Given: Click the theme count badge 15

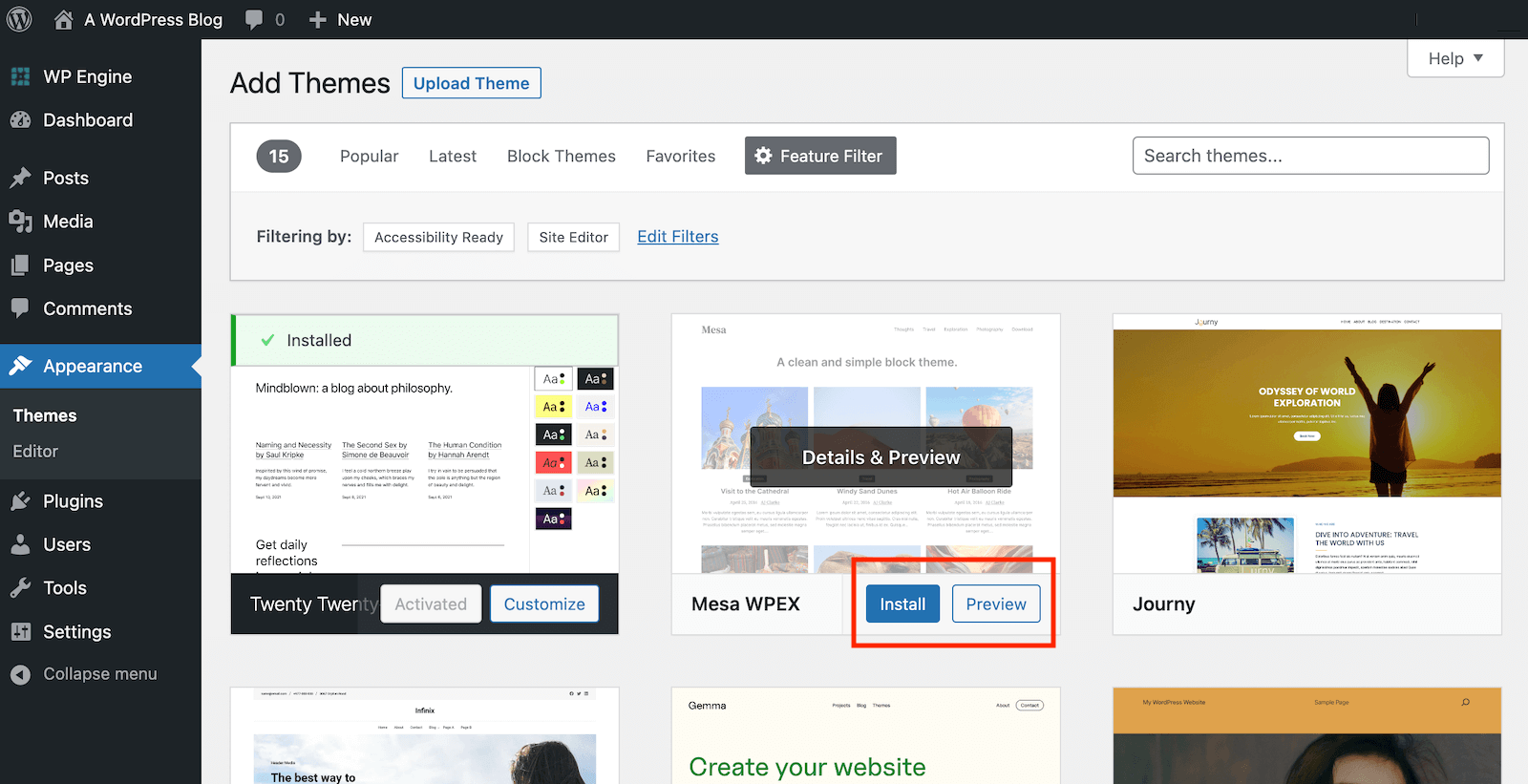Looking at the screenshot, I should [x=279, y=156].
